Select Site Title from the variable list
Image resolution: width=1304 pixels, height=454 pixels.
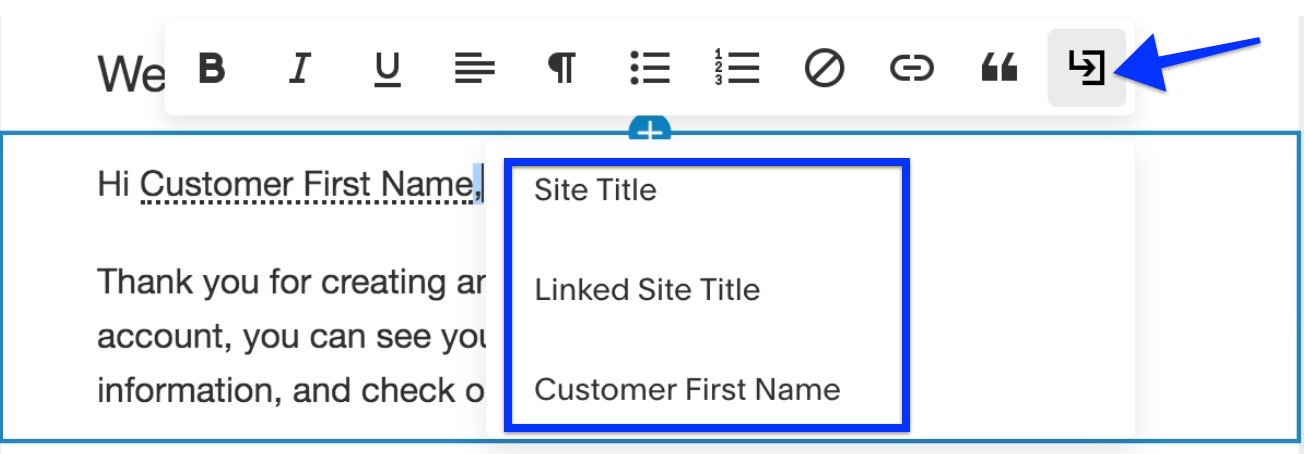[595, 190]
